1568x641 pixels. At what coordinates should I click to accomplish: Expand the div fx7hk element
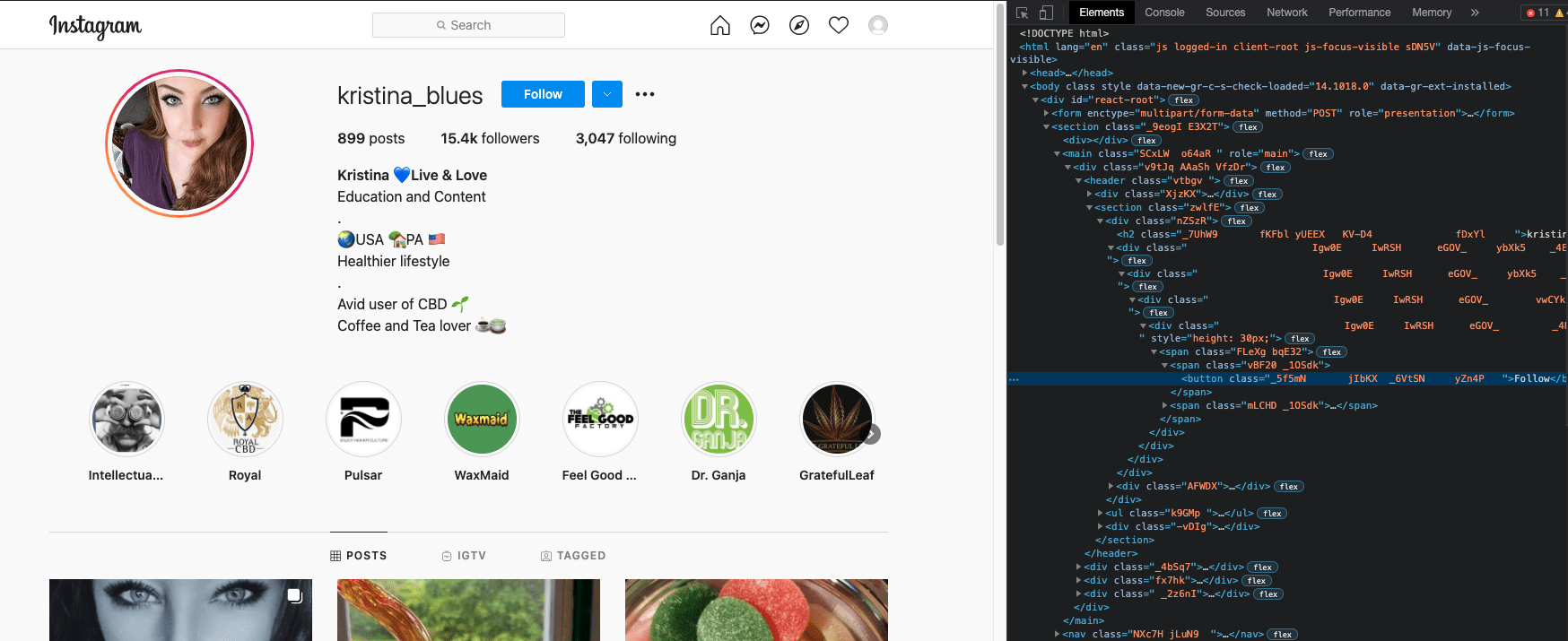pyautogui.click(x=1078, y=581)
